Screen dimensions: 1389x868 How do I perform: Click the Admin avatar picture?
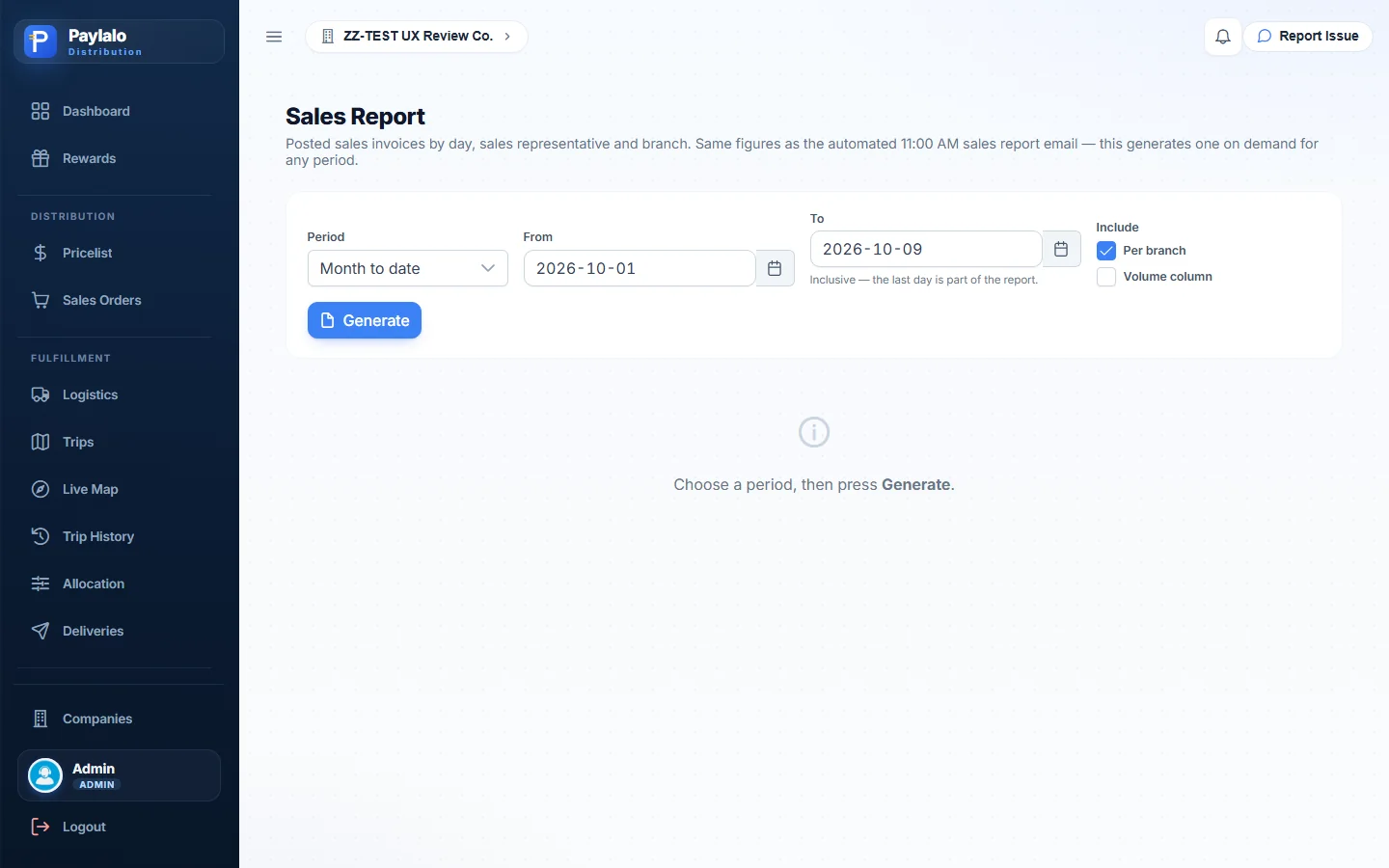[x=45, y=775]
